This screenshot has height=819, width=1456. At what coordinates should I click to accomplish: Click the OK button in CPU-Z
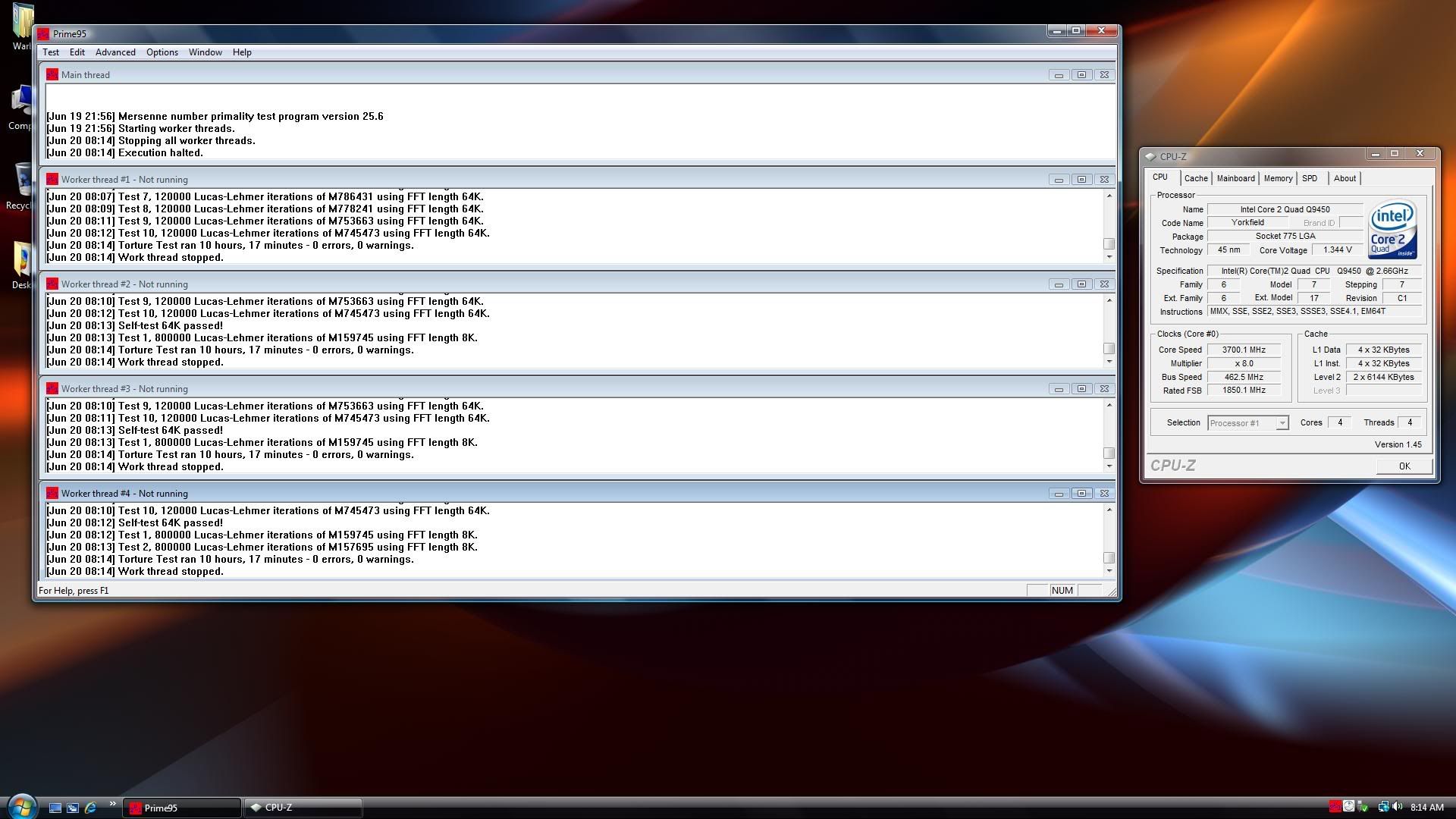click(x=1404, y=466)
